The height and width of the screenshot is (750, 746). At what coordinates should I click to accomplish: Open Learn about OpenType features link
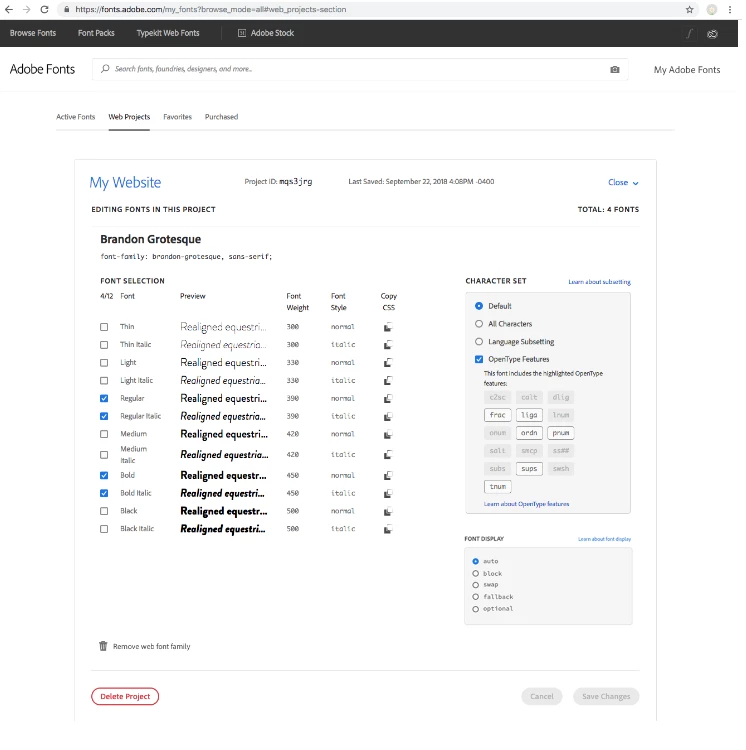526,504
